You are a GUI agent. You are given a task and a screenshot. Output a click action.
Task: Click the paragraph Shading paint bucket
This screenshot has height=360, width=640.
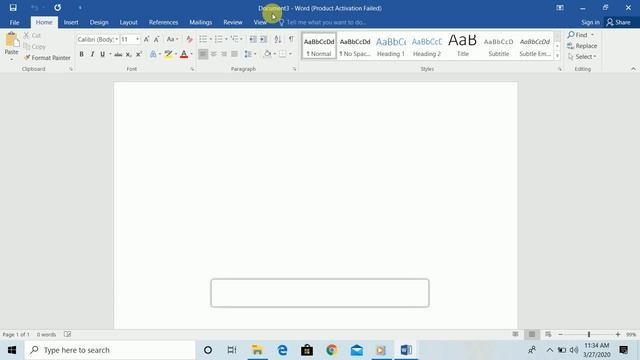pyautogui.click(x=267, y=54)
